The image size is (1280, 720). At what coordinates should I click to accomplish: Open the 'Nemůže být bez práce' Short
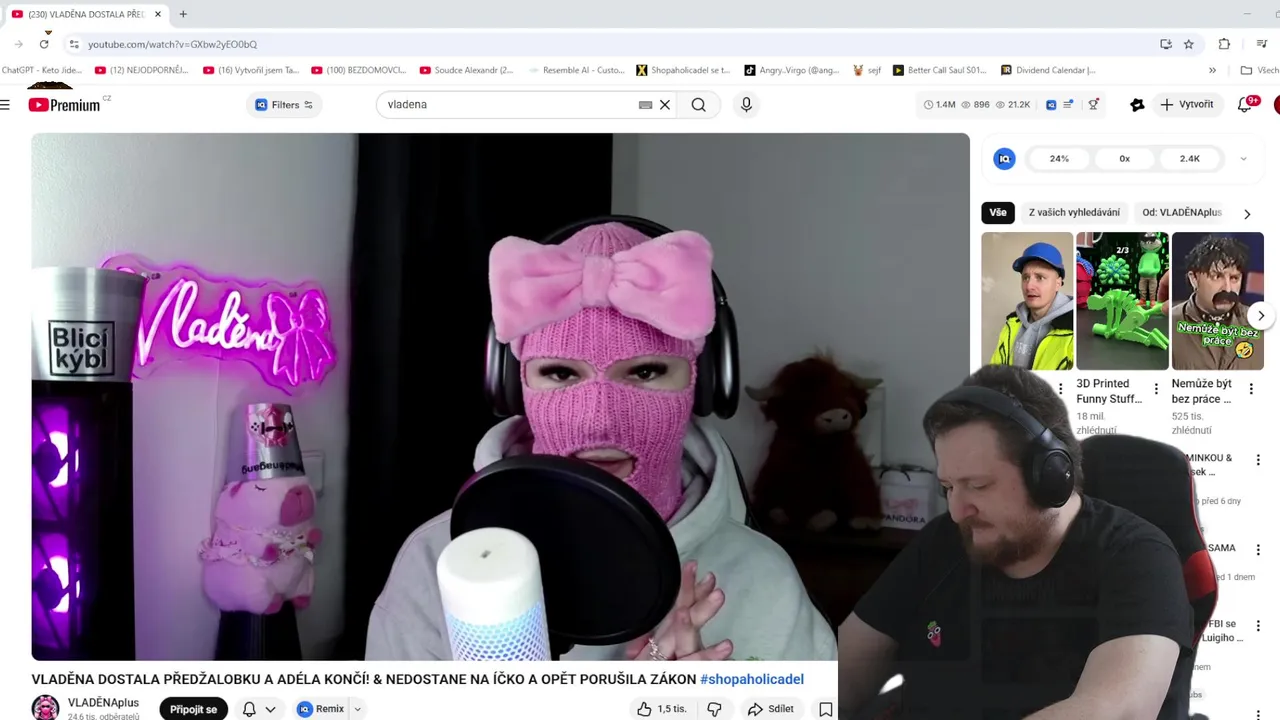coord(1217,301)
